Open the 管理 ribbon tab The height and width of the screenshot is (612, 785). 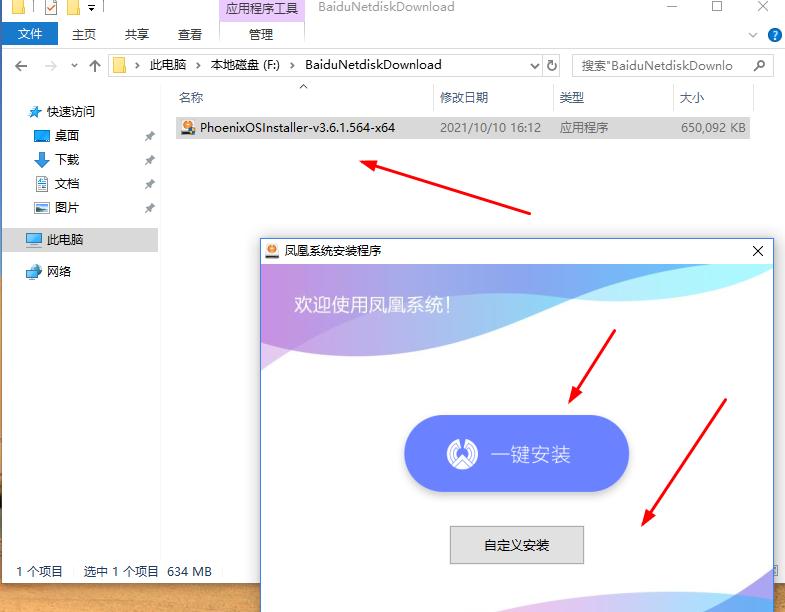point(261,34)
